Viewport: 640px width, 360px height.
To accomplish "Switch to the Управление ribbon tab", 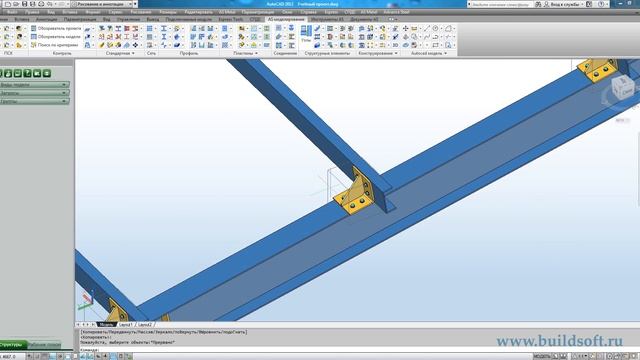I will (128, 19).
